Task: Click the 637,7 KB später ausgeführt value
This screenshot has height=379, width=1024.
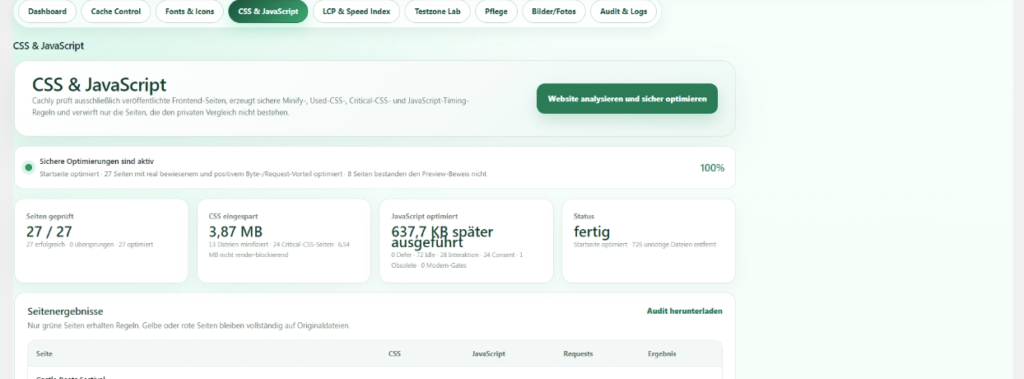Action: coord(442,237)
